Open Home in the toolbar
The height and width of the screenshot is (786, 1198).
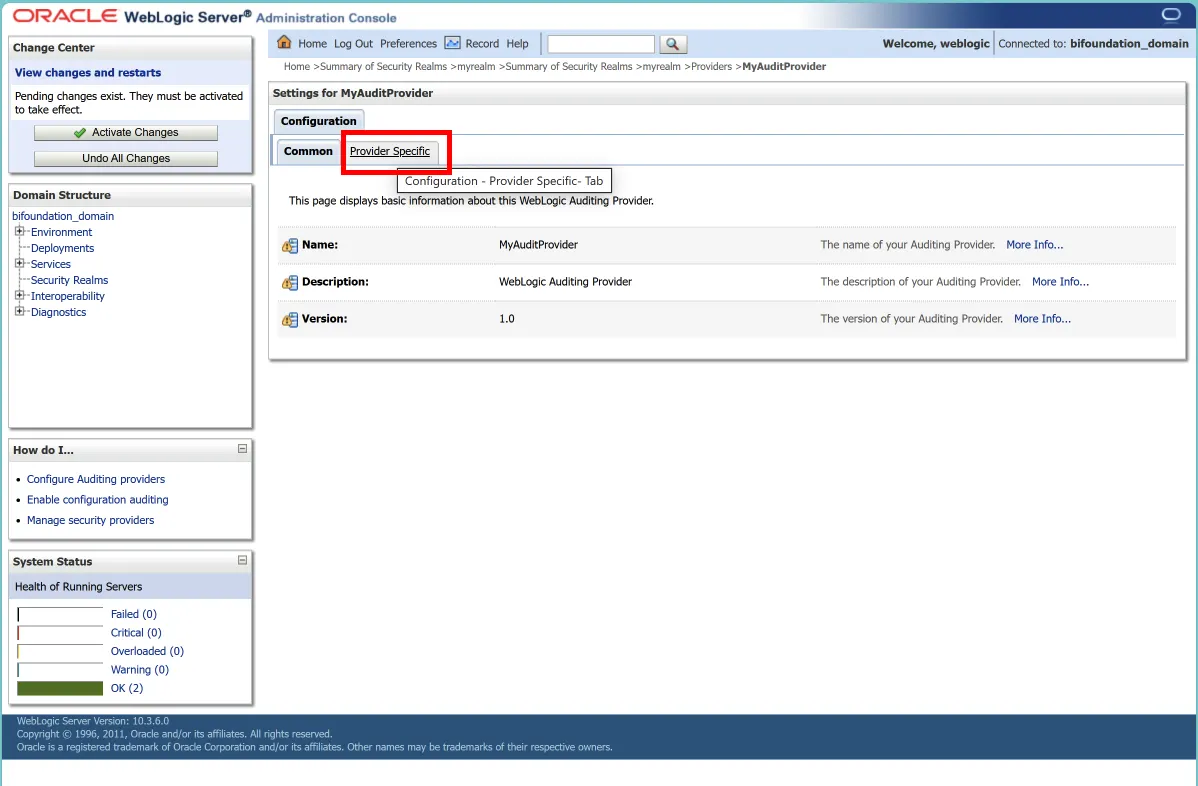click(x=312, y=44)
